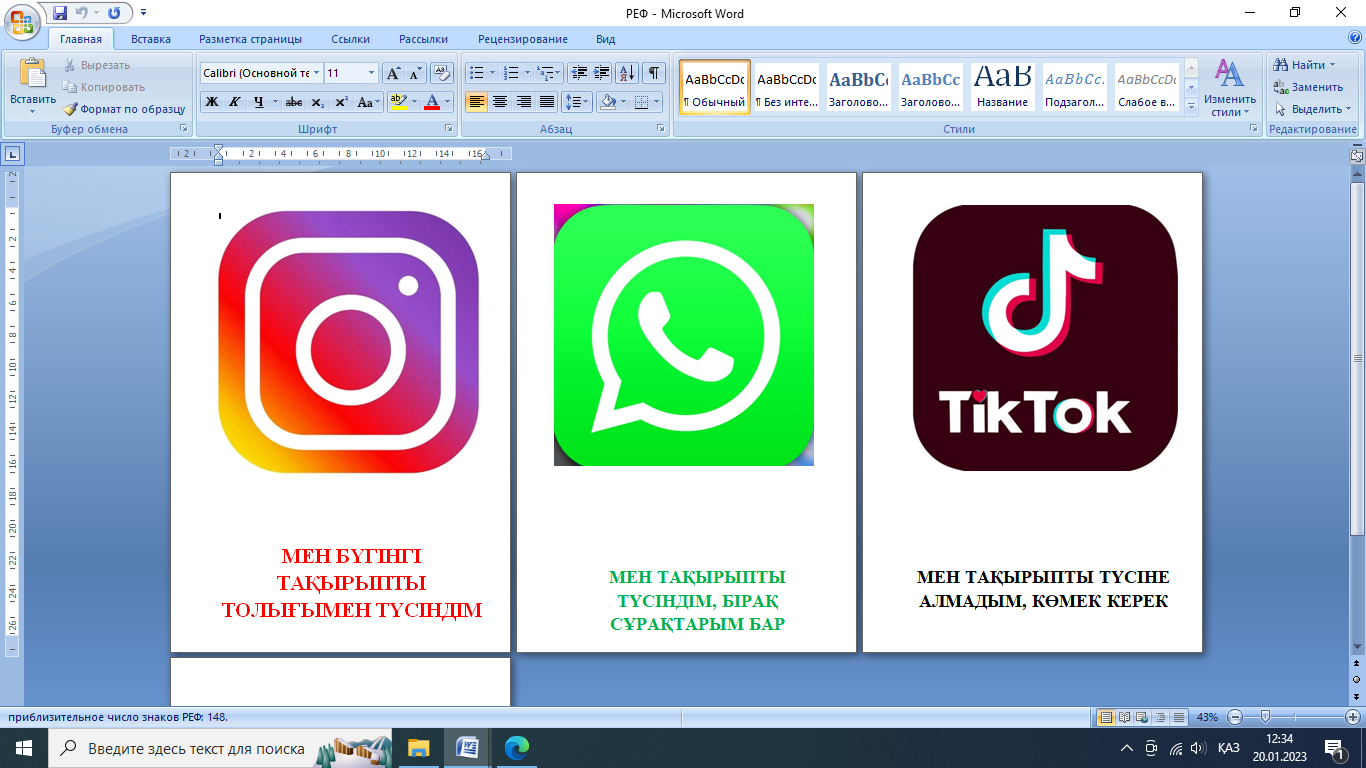Open the Change Case (Аа) dropdown
The height and width of the screenshot is (768, 1366).
pos(369,102)
